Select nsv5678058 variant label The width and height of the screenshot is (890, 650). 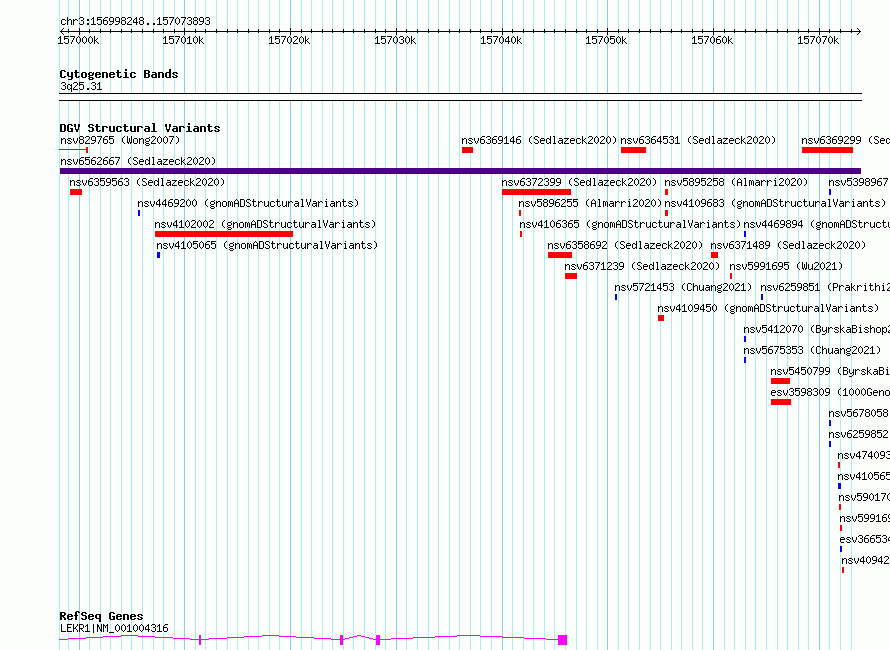coord(858,413)
